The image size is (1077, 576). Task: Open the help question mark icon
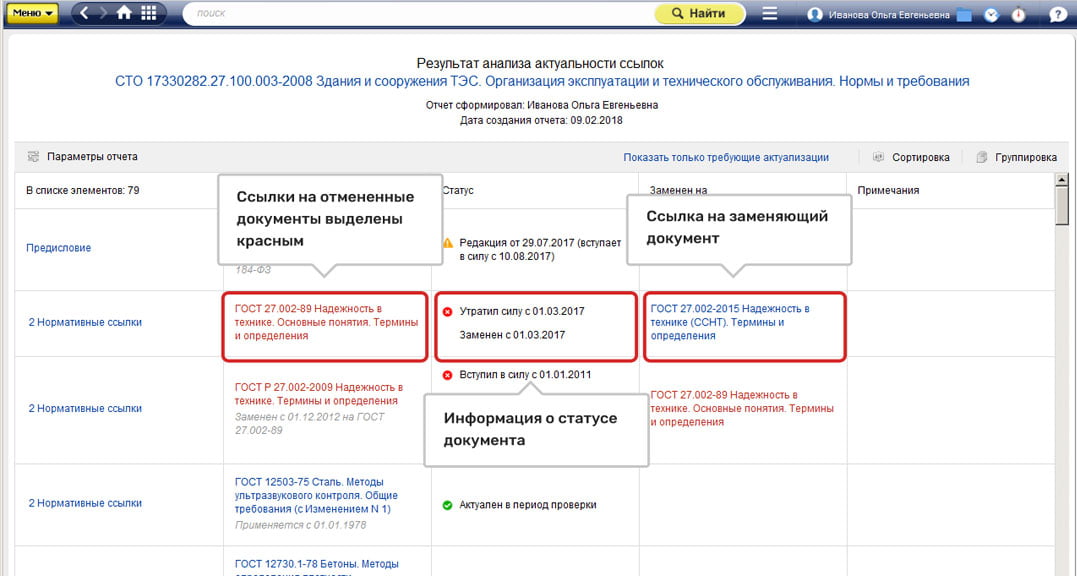tap(1058, 14)
